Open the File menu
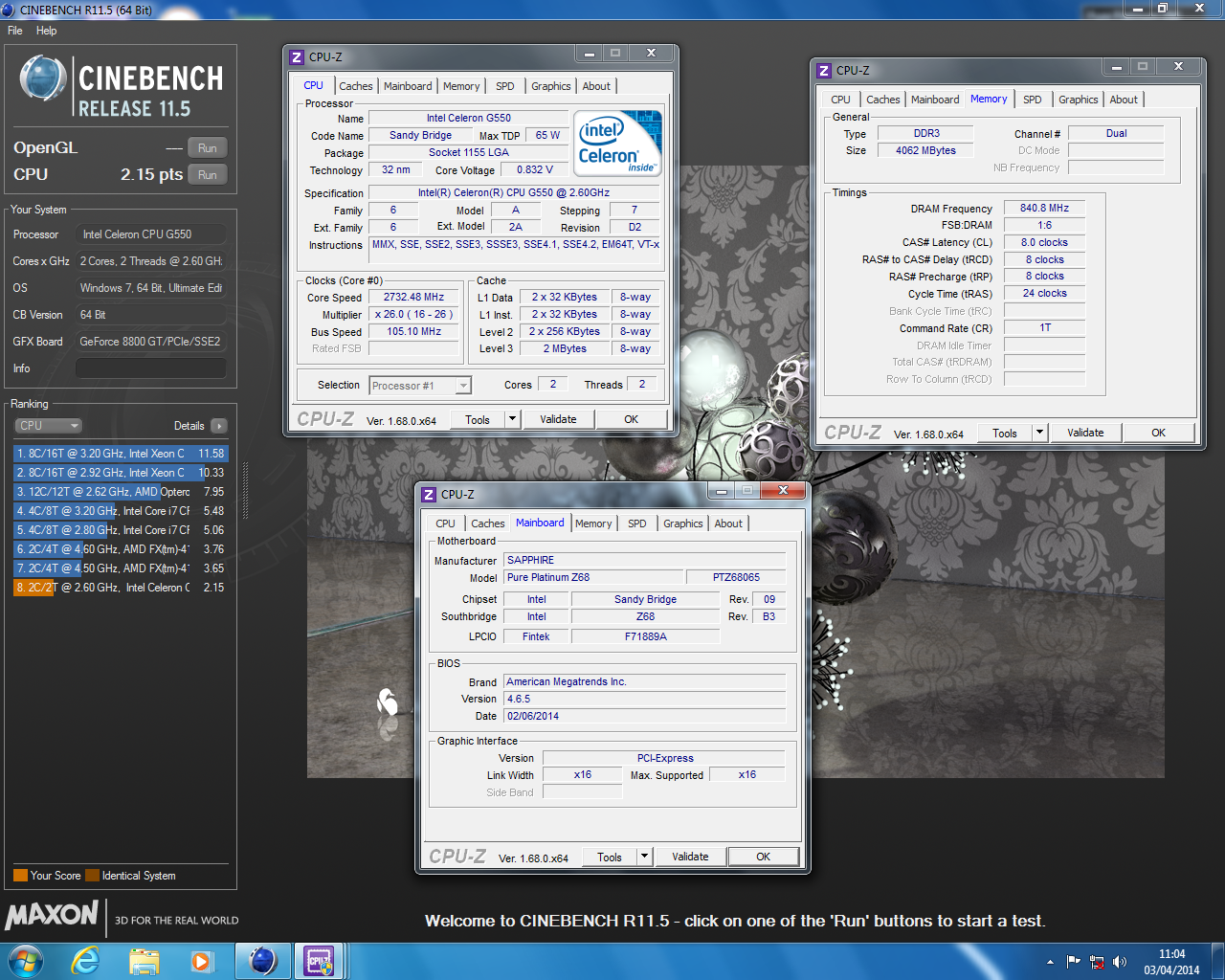Image resolution: width=1225 pixels, height=980 pixels. [x=15, y=31]
